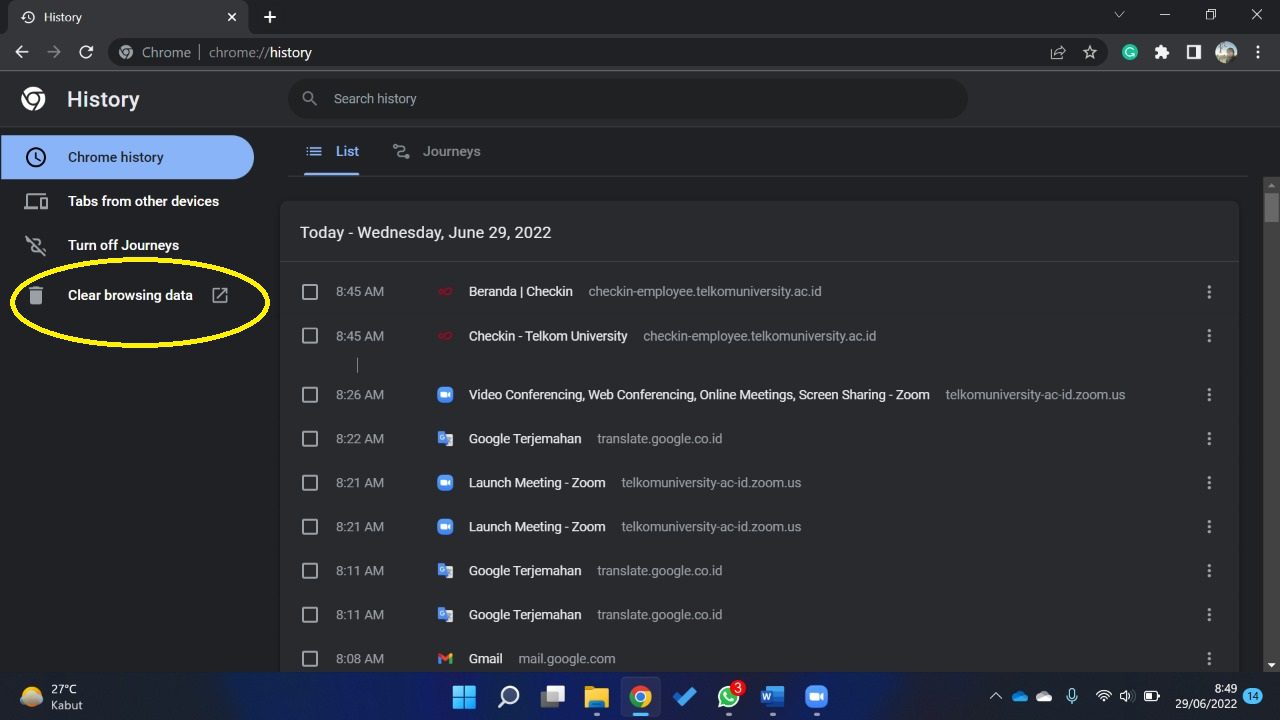Open more actions for Checkin - Telkom University
The height and width of the screenshot is (720, 1280).
tap(1209, 336)
